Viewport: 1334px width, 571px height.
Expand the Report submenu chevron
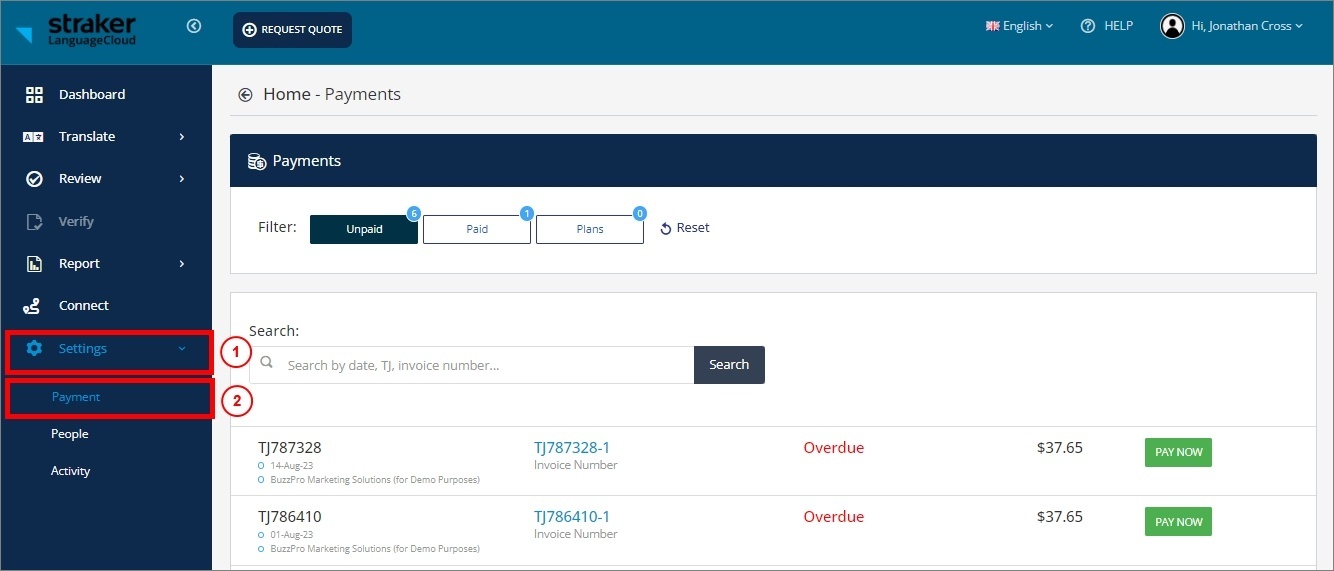[182, 264]
